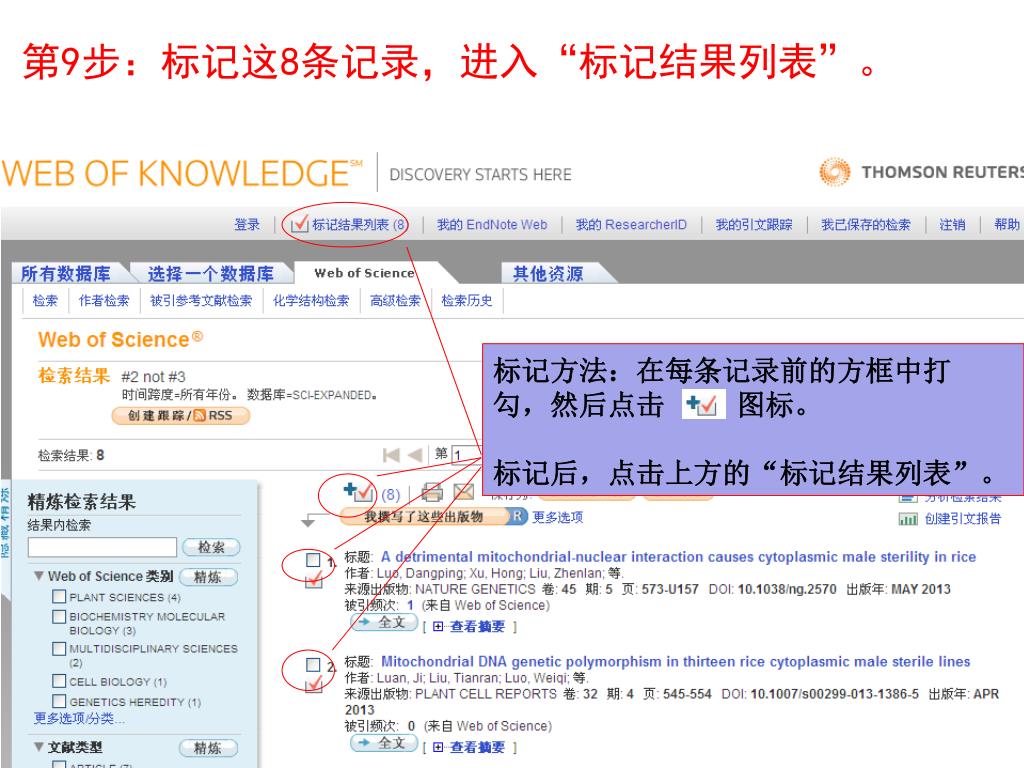The image size is (1024, 768).
Task: Click the ResearcherID R icon
Action: [x=517, y=516]
